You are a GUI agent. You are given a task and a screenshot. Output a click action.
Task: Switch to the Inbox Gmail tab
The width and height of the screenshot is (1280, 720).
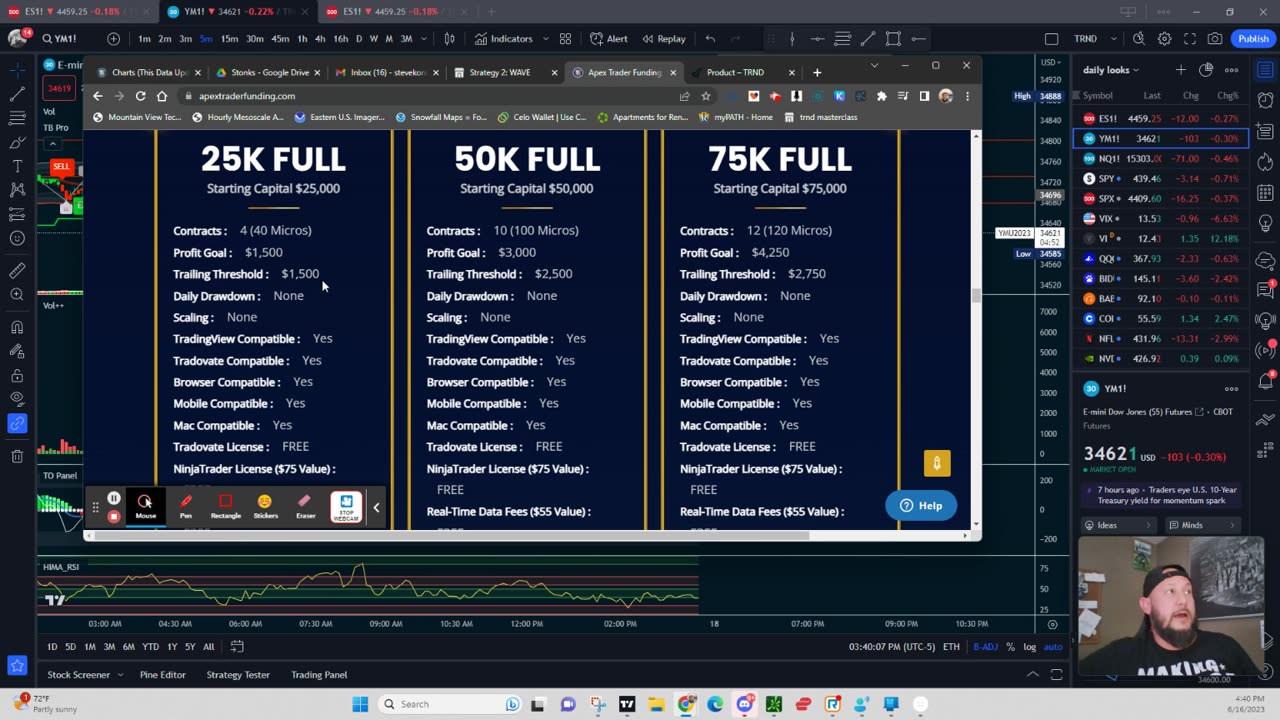pos(385,72)
